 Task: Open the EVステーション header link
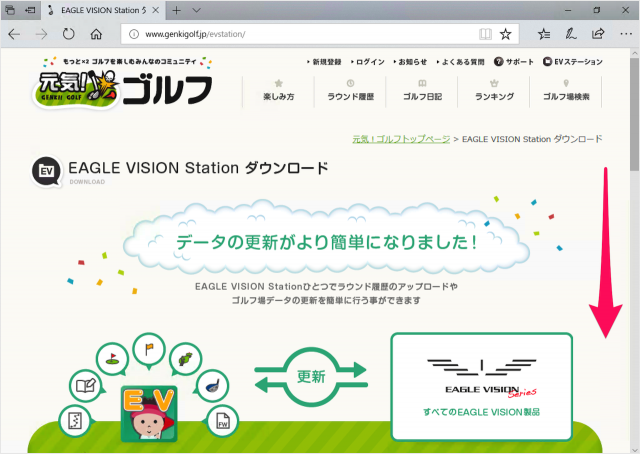pyautogui.click(x=573, y=62)
